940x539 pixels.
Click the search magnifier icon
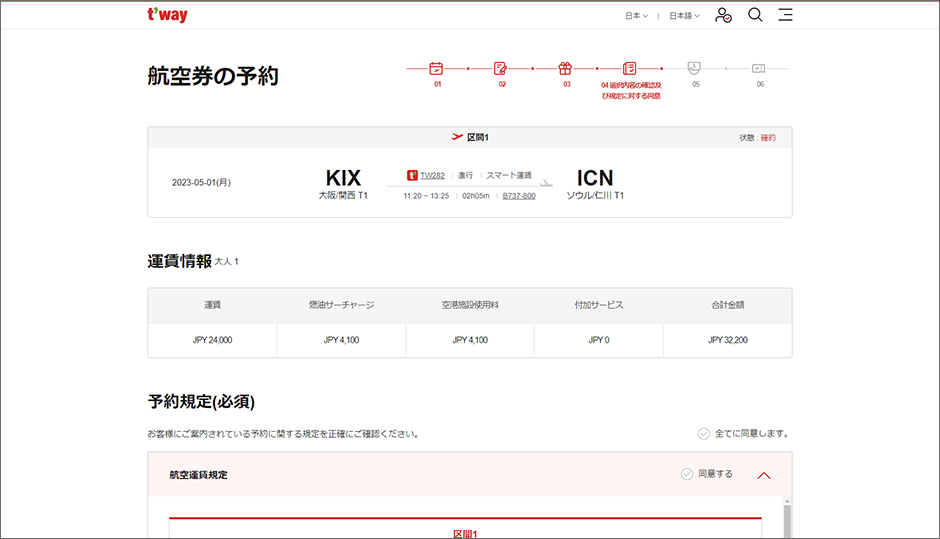[x=755, y=15]
